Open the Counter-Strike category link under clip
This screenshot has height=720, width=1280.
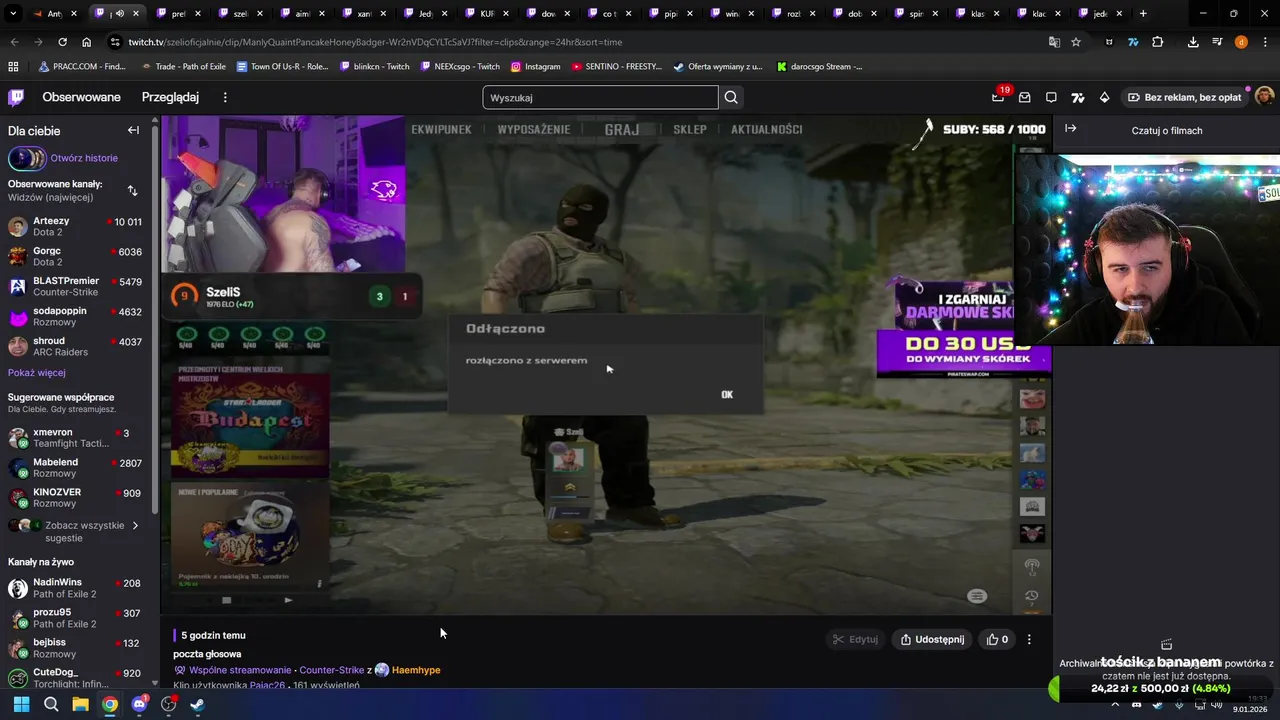tap(332, 670)
